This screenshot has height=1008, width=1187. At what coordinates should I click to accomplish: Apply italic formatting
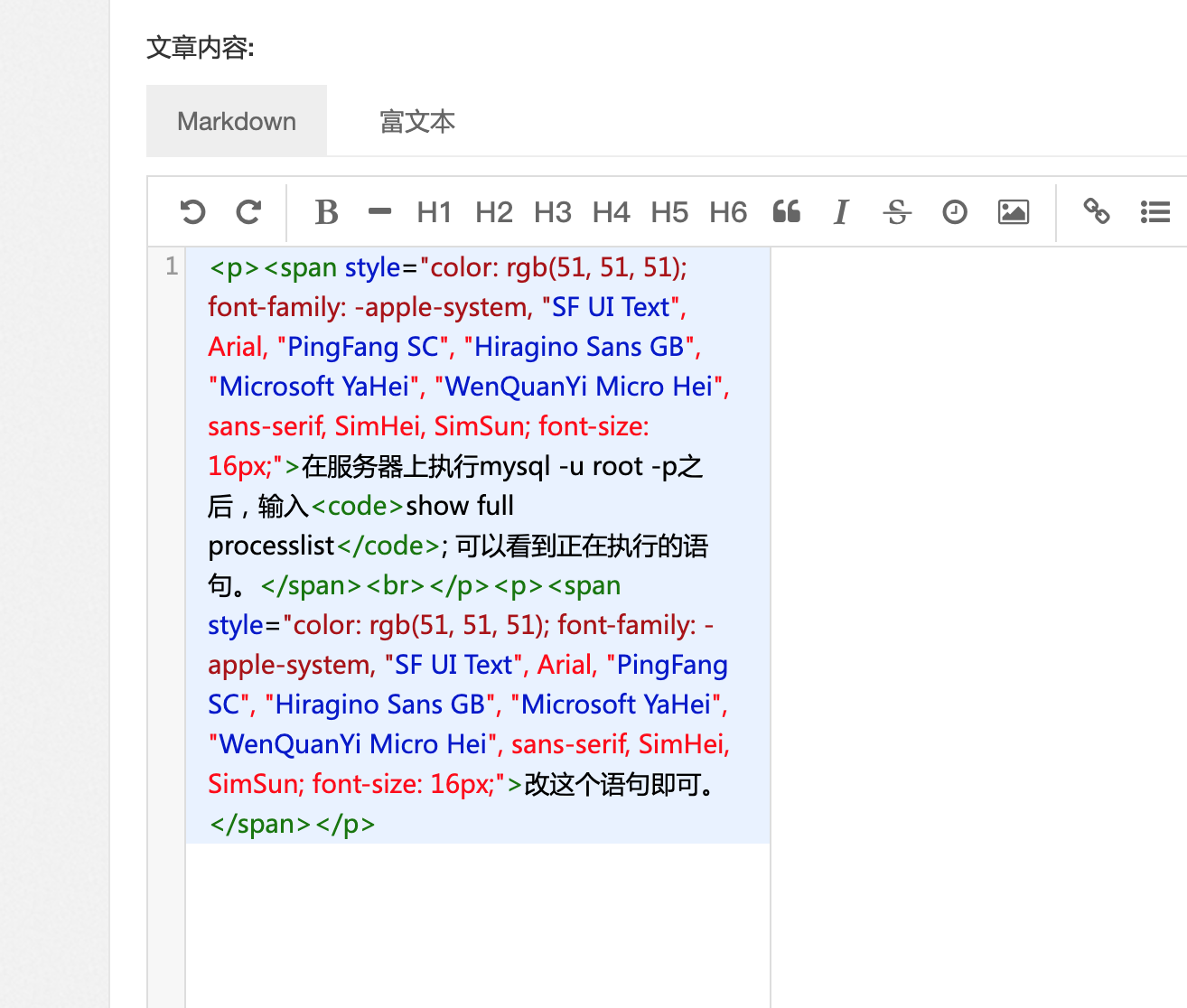pyautogui.click(x=841, y=212)
